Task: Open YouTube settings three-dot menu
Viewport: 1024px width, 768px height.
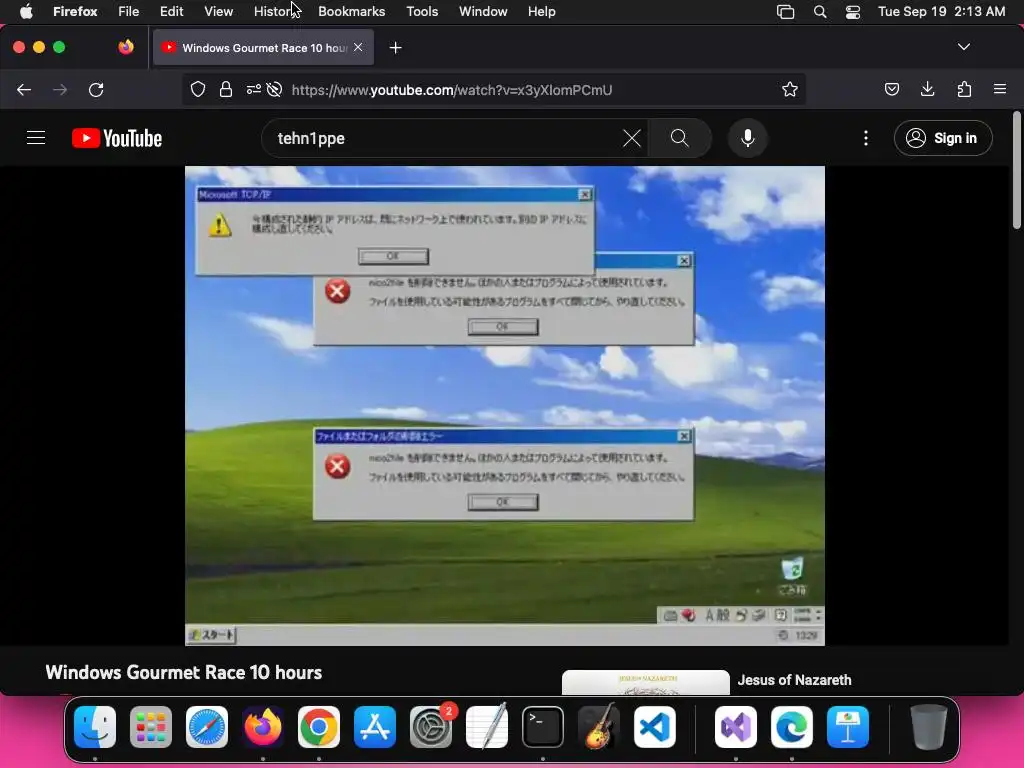Action: click(x=865, y=138)
